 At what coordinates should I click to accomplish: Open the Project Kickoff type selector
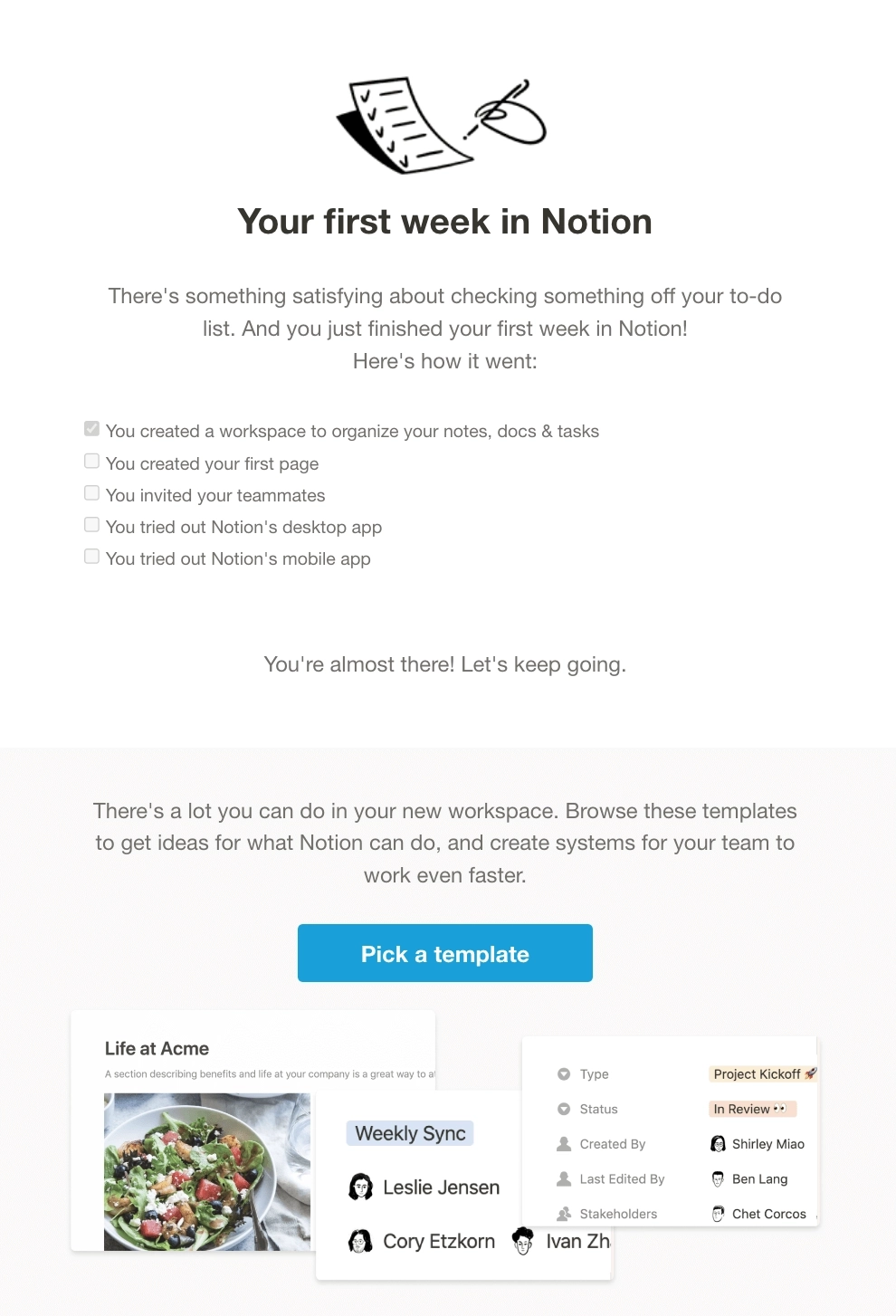point(761,1074)
